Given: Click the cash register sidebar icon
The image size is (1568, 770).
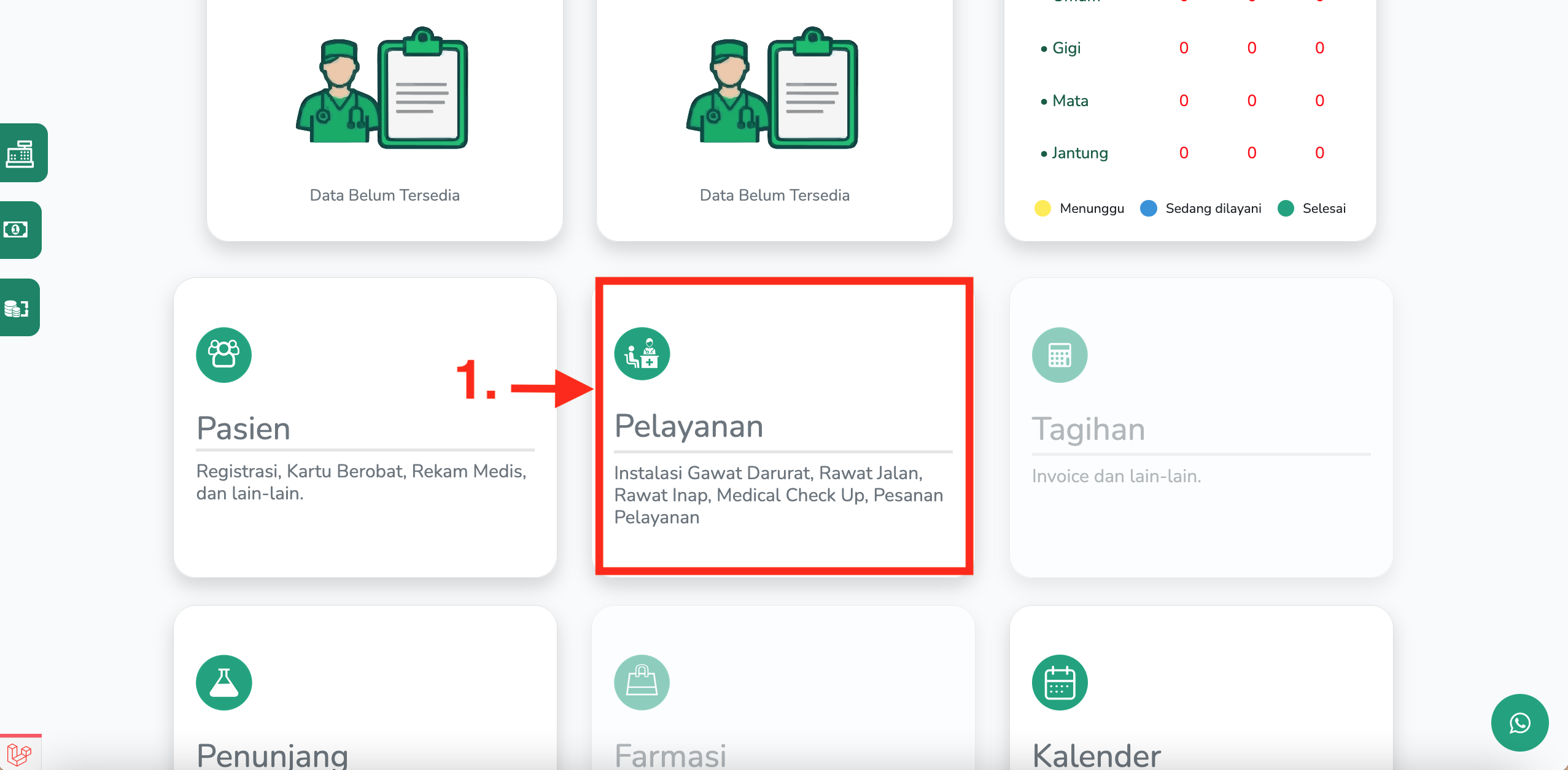Looking at the screenshot, I should tap(20, 153).
